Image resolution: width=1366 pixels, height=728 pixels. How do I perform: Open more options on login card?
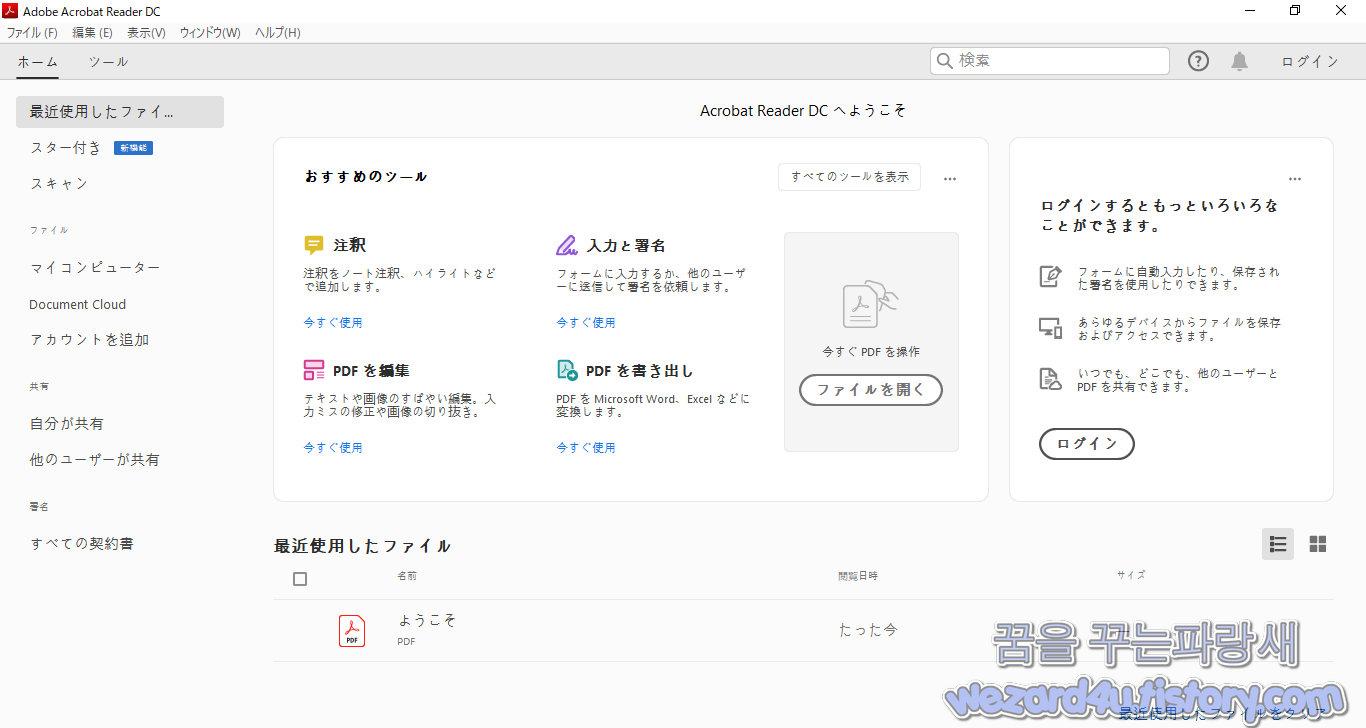coord(1295,179)
